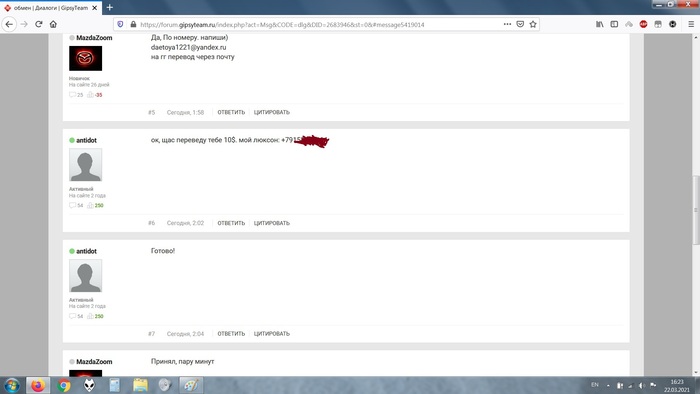700x394 pixels.
Task: Select the GipsyTeam dialog tab
Action: tap(50, 8)
